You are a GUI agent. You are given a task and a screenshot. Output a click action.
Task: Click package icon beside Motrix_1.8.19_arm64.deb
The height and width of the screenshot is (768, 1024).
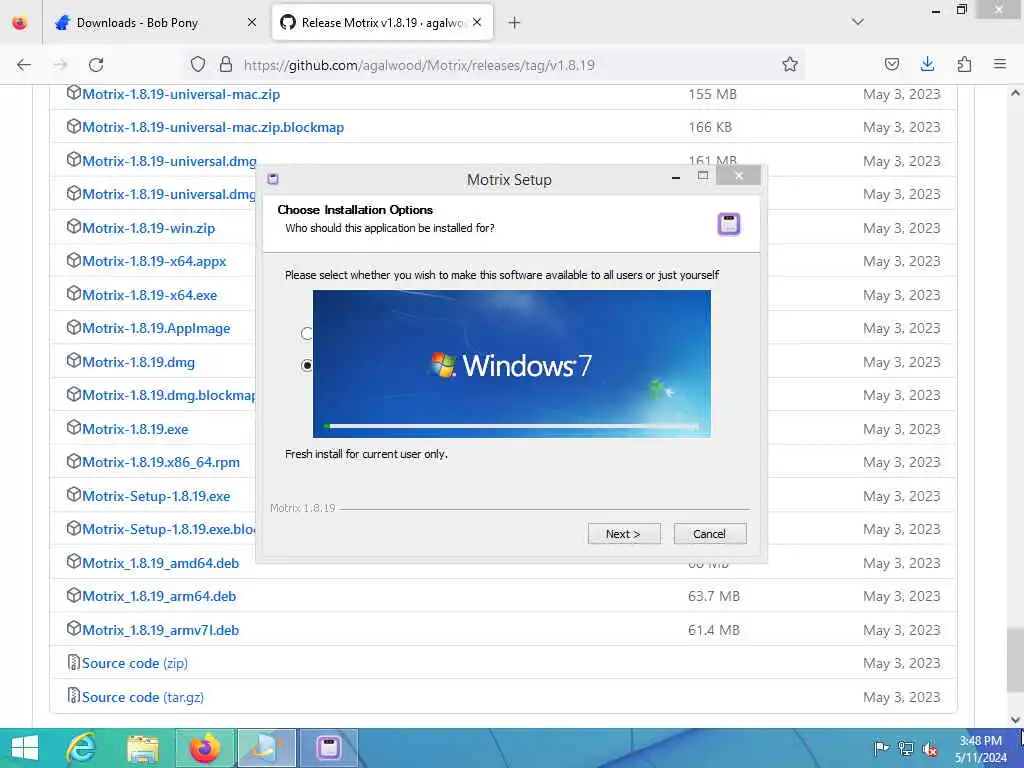74,595
